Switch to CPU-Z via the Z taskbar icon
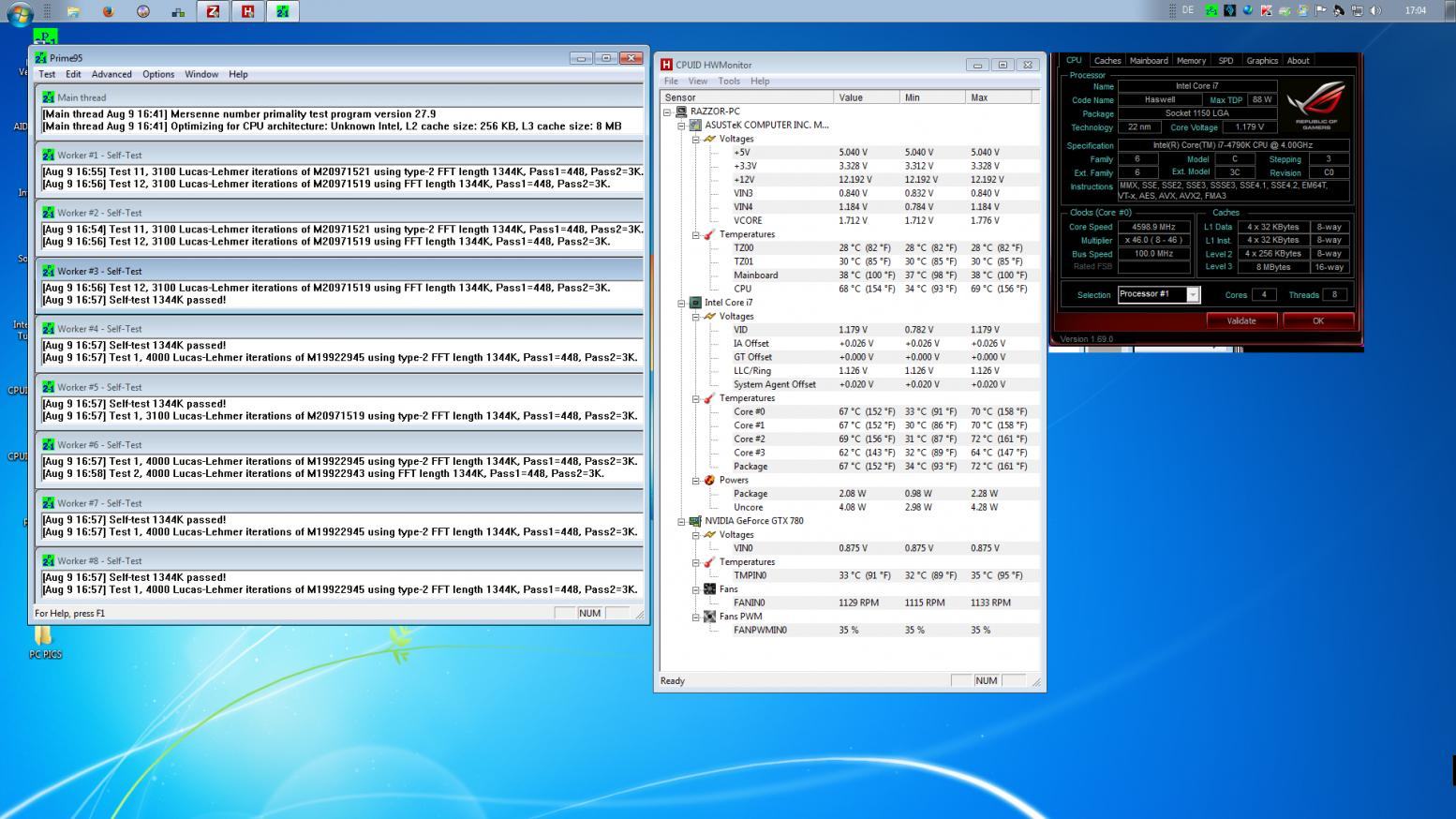This screenshot has width=1456, height=819. (x=213, y=11)
